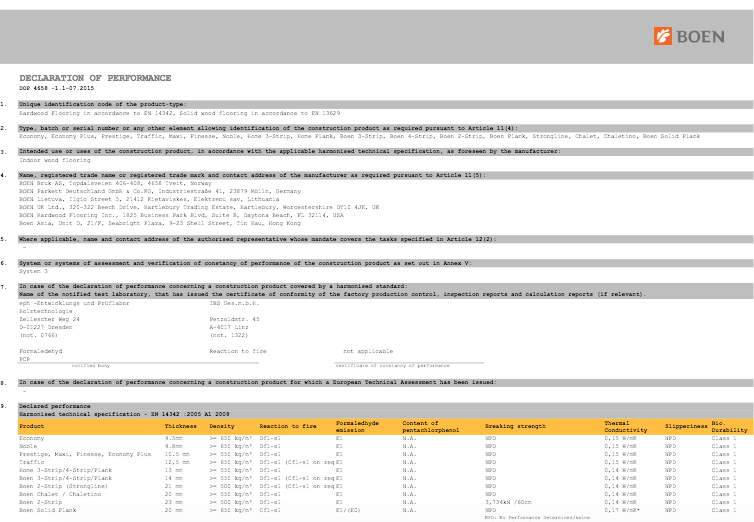The width and height of the screenshot is (754, 522).
Task: Select the 'not applicable' text
Action: 368,351
